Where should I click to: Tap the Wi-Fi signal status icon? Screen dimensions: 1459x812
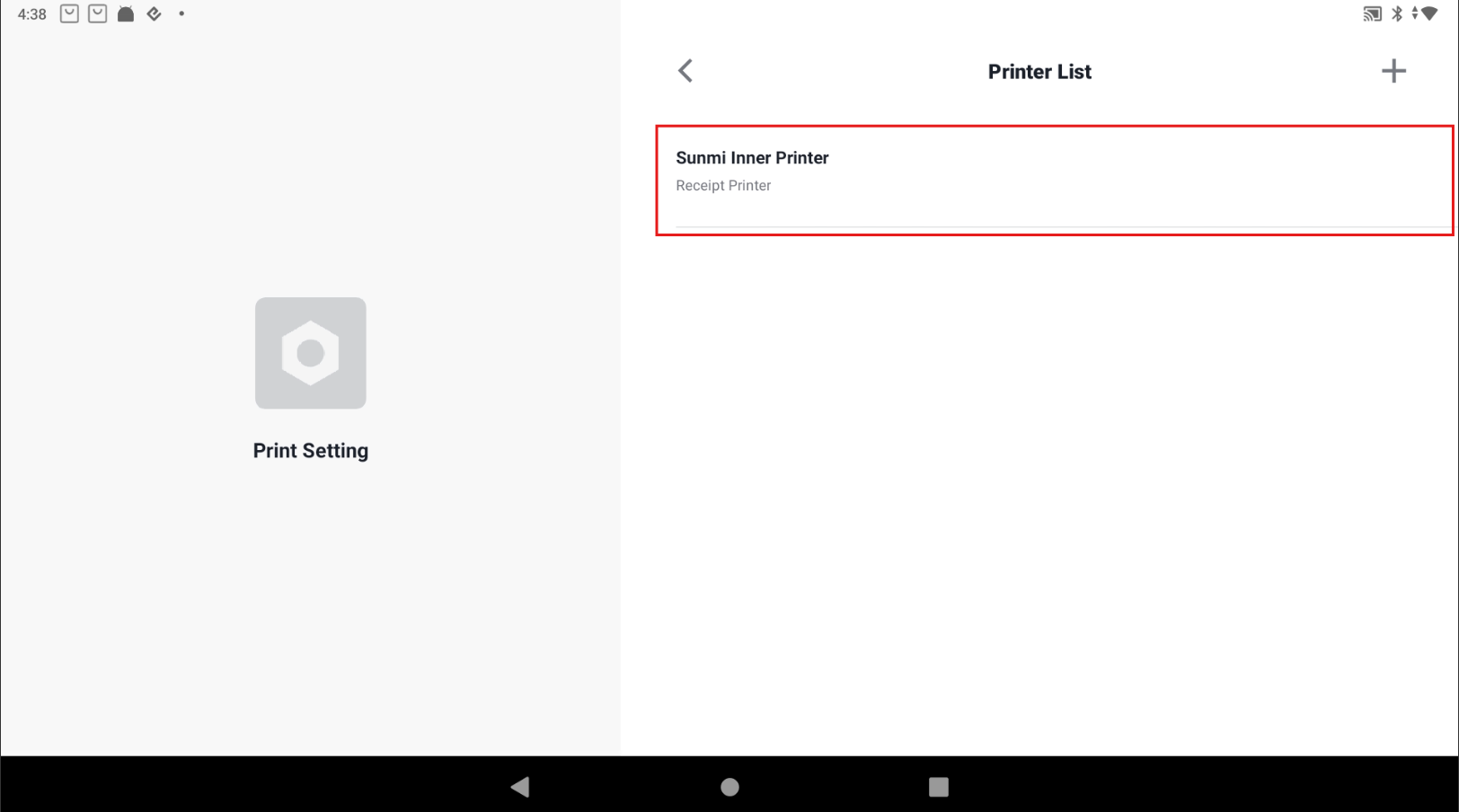(x=1429, y=13)
